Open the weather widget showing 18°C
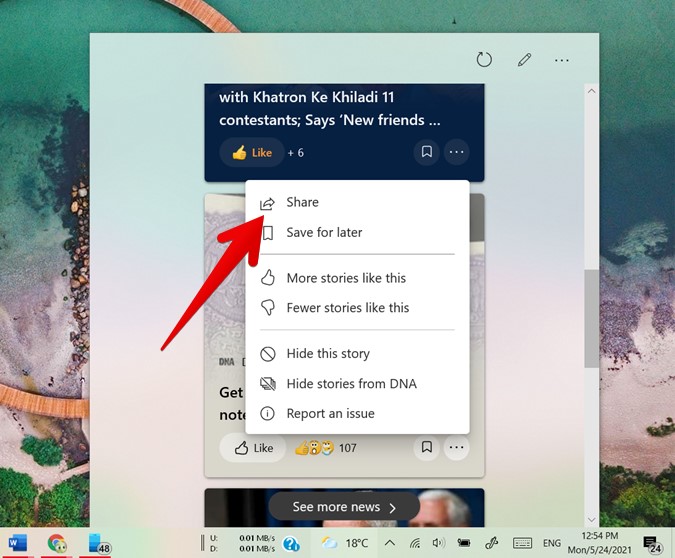The height and width of the screenshot is (558, 675). pyautogui.click(x=343, y=543)
